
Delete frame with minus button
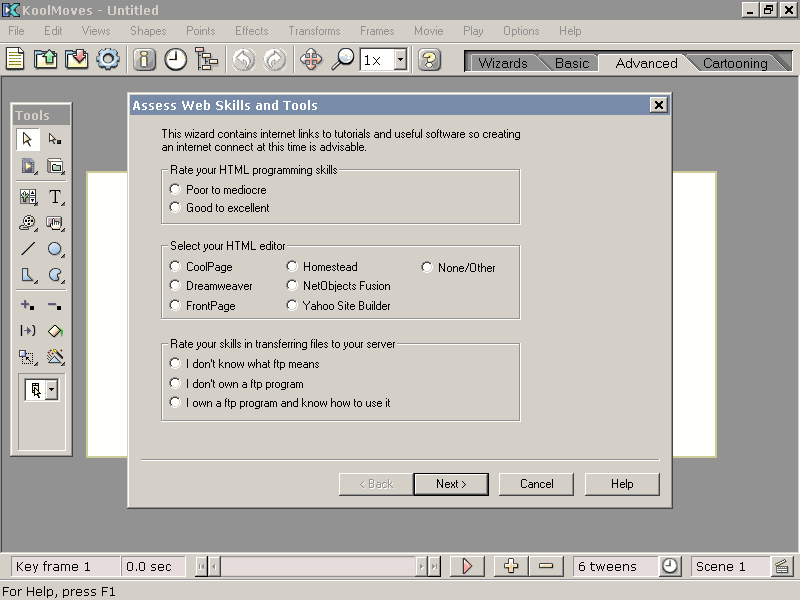coord(546,566)
